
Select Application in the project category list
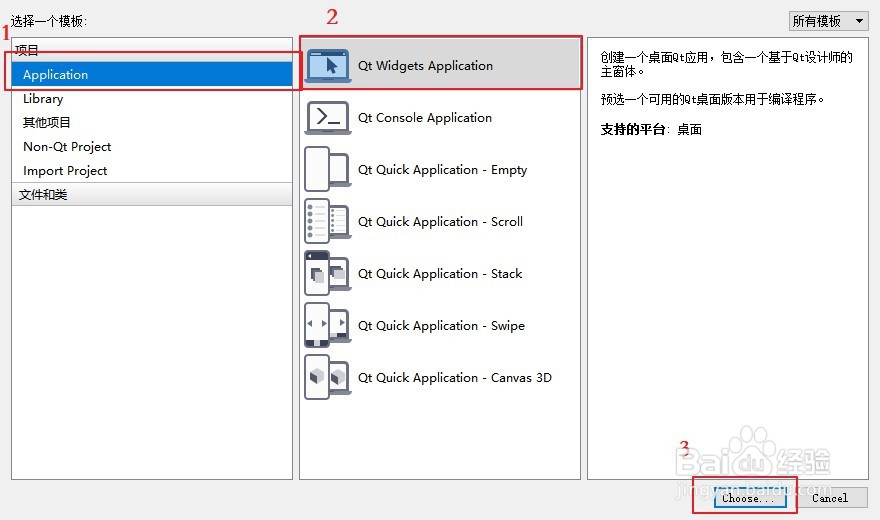coord(152,75)
